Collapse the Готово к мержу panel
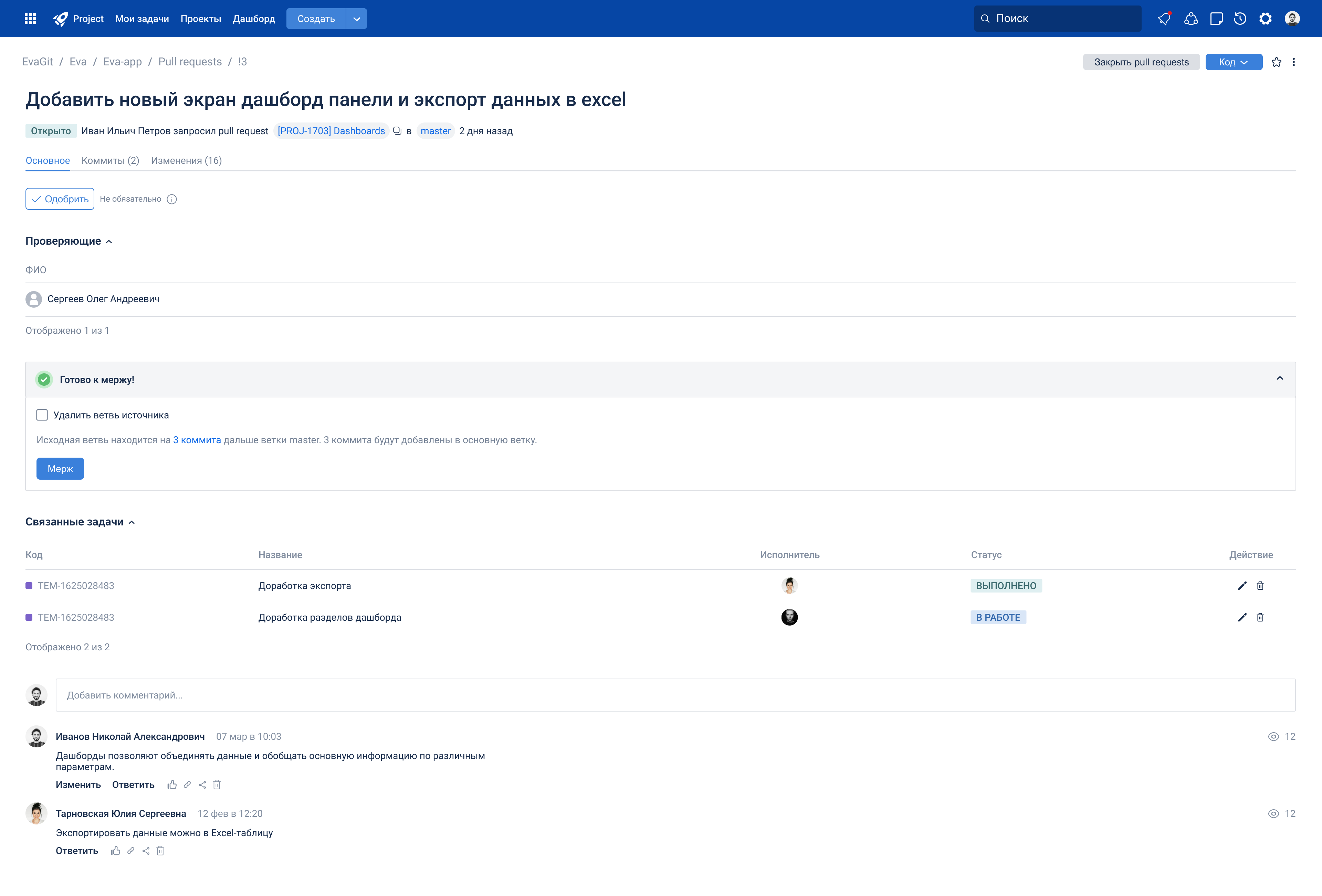This screenshot has height=896, width=1322. pyautogui.click(x=1280, y=378)
